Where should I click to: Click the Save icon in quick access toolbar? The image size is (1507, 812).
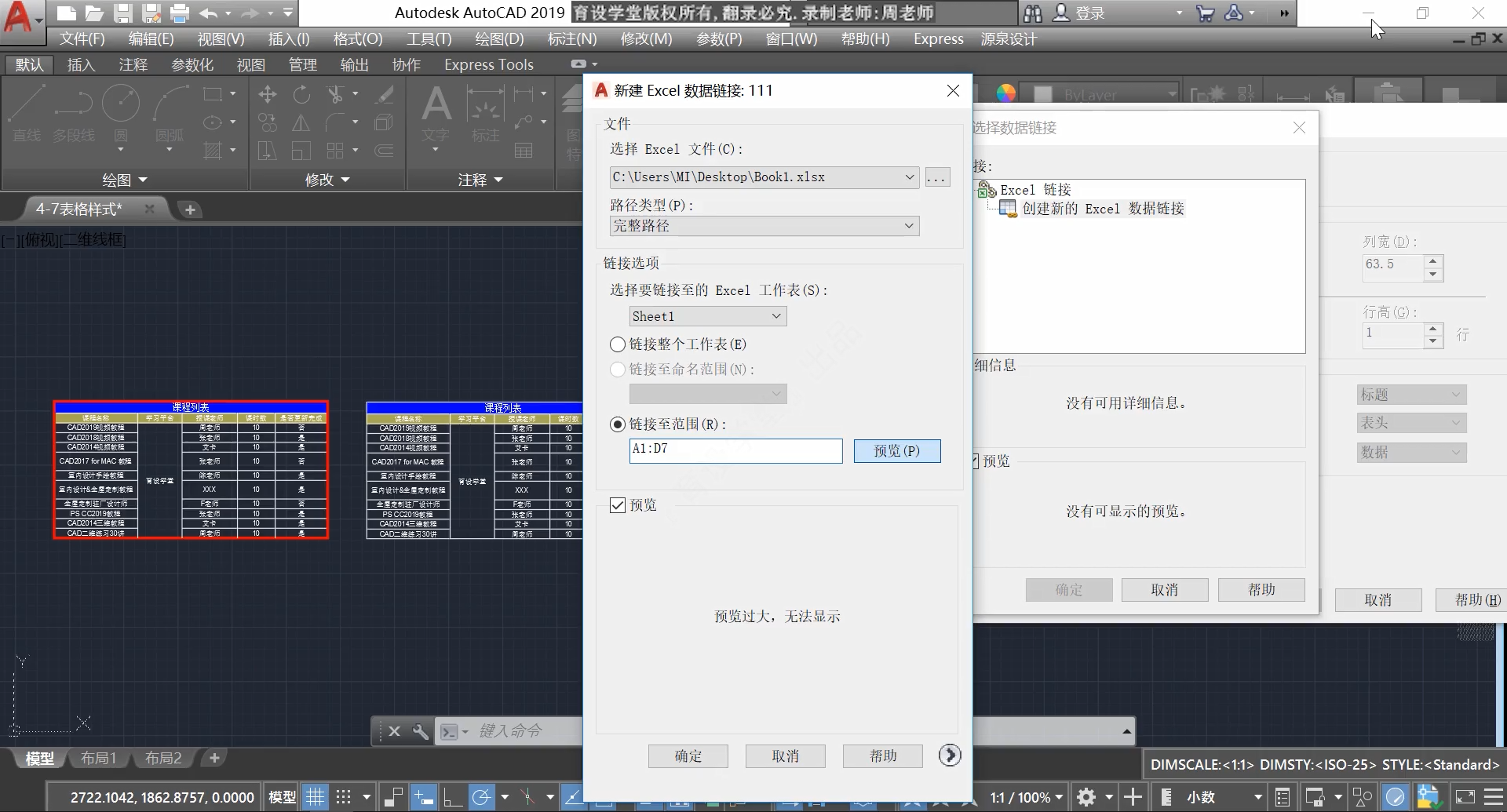122,13
